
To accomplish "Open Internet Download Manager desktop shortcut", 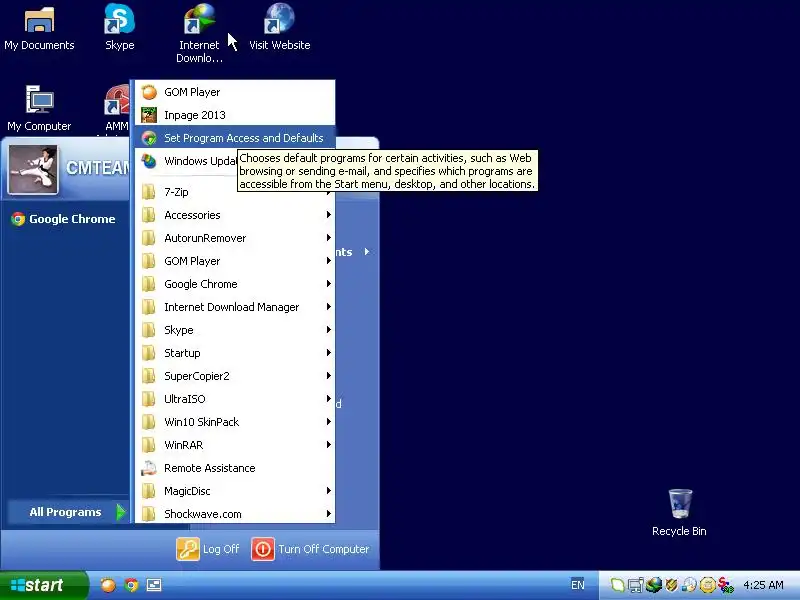I will click(199, 34).
